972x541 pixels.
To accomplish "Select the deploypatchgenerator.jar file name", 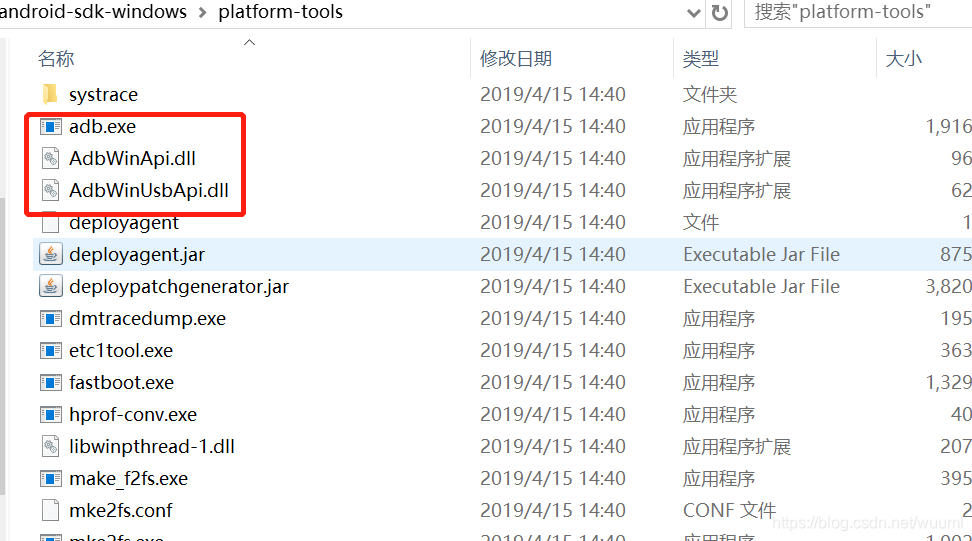I will pyautogui.click(x=179, y=287).
